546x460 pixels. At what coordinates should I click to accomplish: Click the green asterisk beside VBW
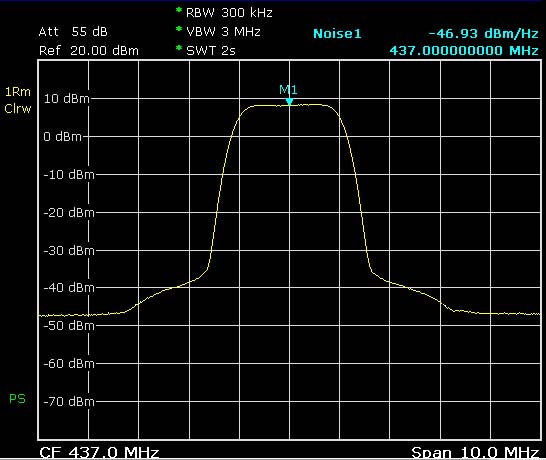coord(179,29)
